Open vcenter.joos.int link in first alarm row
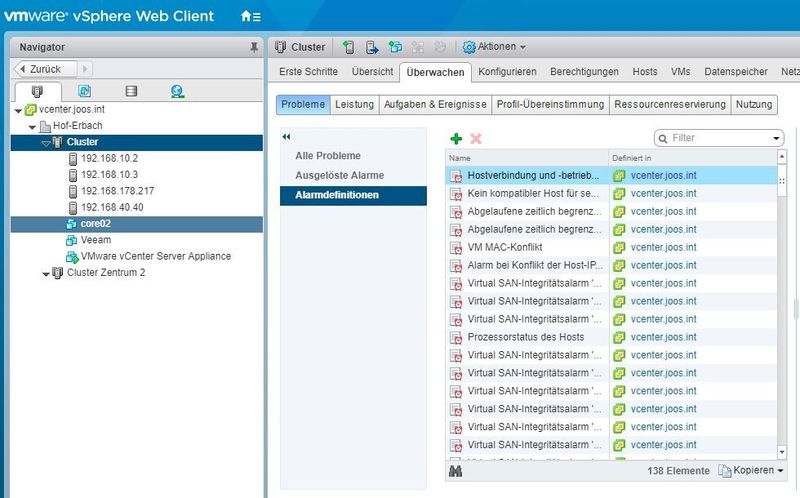Screen dimensions: 800x498 663,176
